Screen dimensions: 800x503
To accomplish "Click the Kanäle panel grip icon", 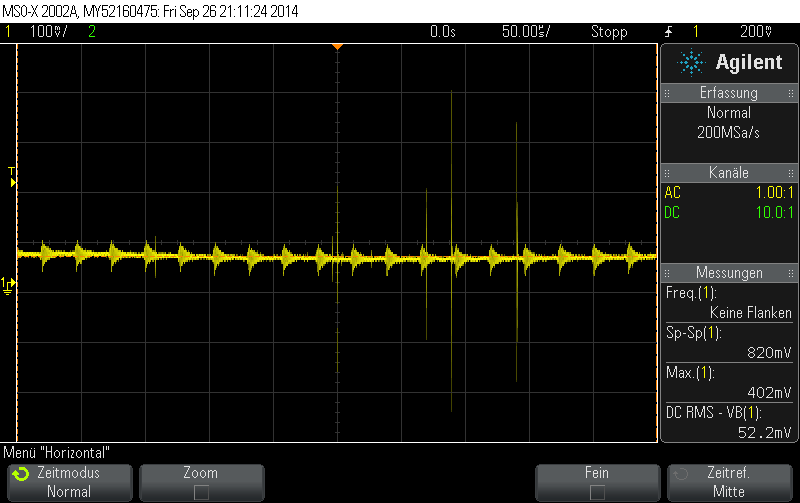I will point(667,173).
